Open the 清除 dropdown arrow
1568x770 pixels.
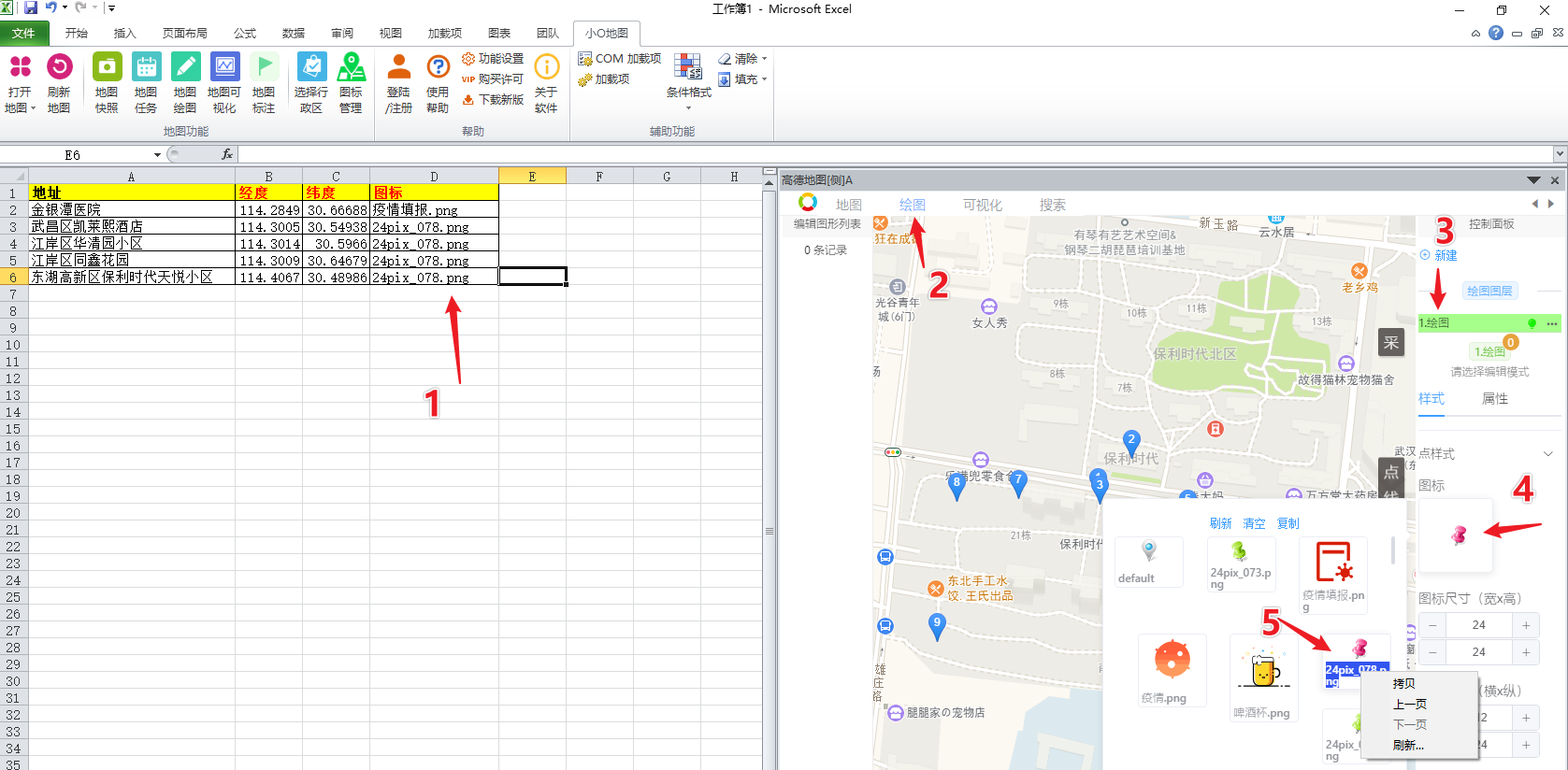pyautogui.click(x=765, y=59)
